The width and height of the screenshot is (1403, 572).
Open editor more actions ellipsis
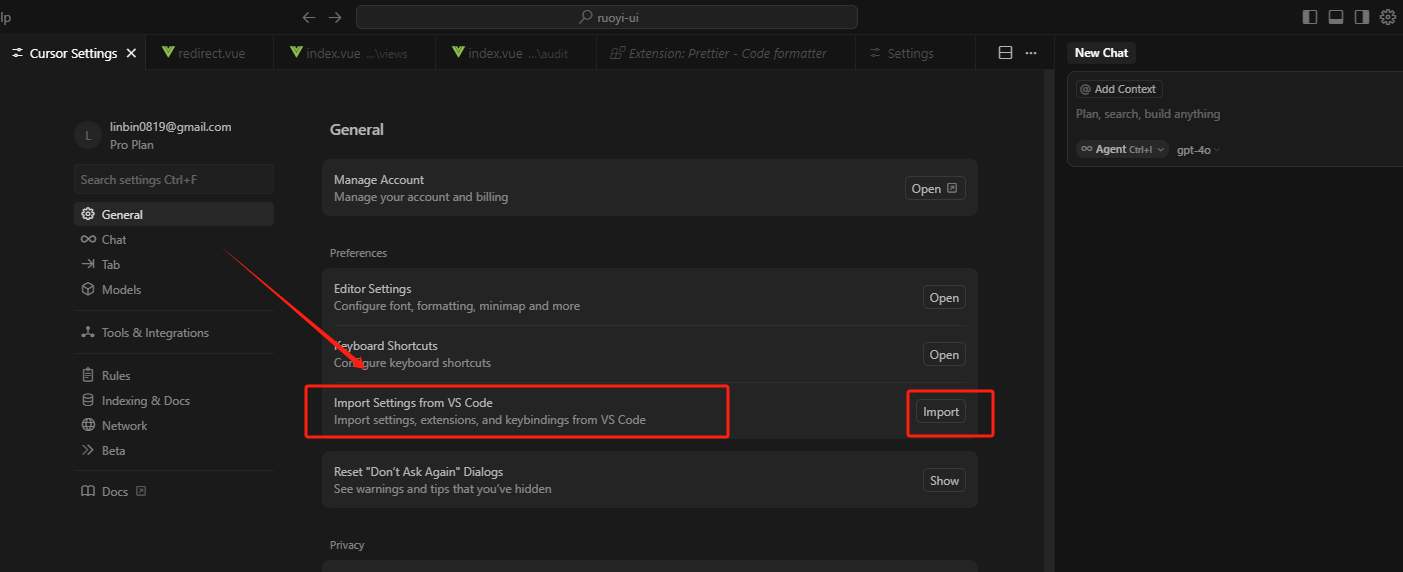tap(1031, 53)
